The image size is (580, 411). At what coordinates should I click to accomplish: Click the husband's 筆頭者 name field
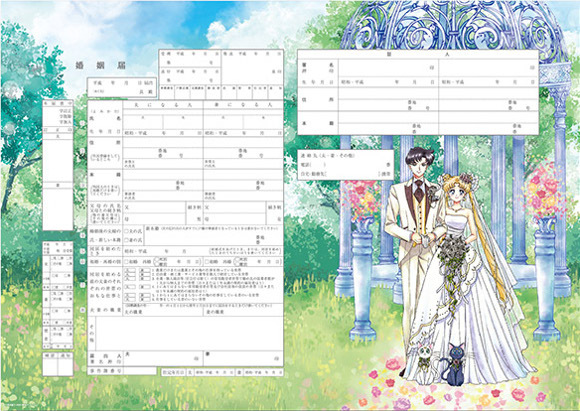click(163, 196)
